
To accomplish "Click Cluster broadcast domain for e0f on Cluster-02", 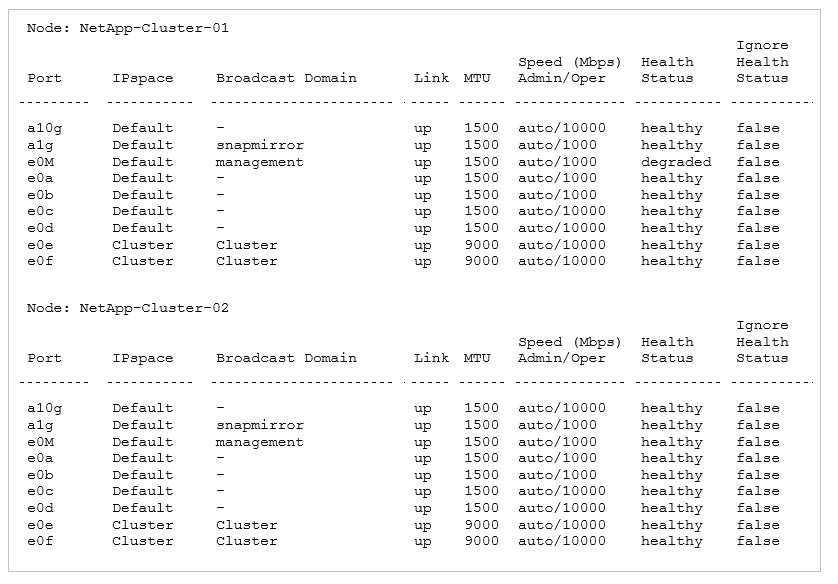I will coord(246,541).
